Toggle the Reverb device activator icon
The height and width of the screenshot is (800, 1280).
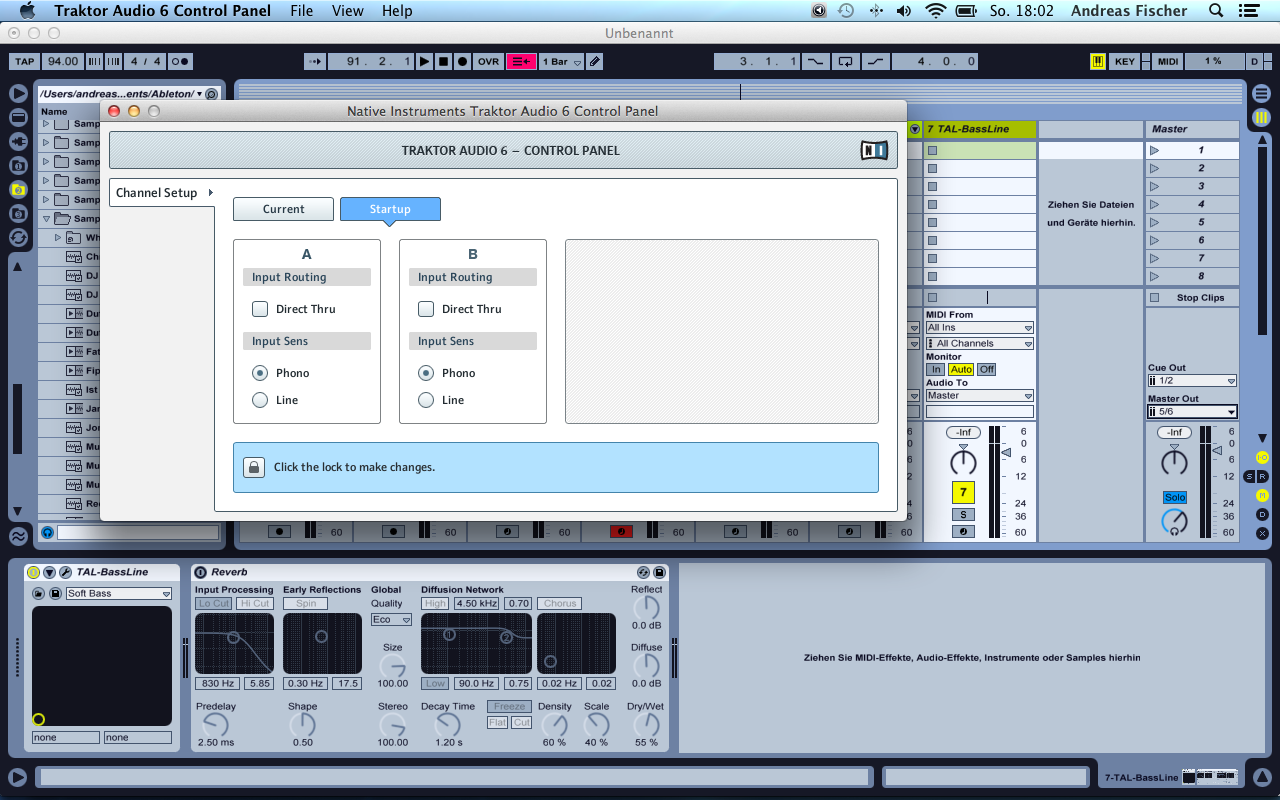click(x=200, y=572)
